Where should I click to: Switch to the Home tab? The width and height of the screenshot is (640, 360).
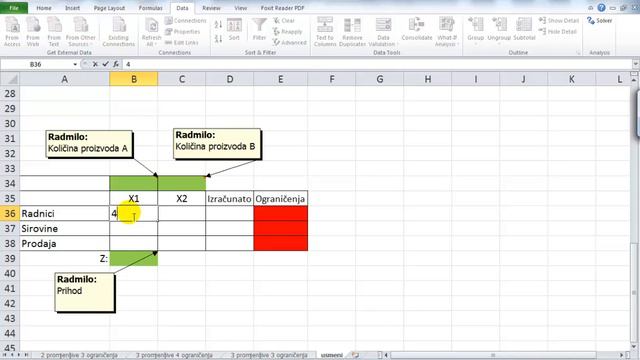(44, 8)
